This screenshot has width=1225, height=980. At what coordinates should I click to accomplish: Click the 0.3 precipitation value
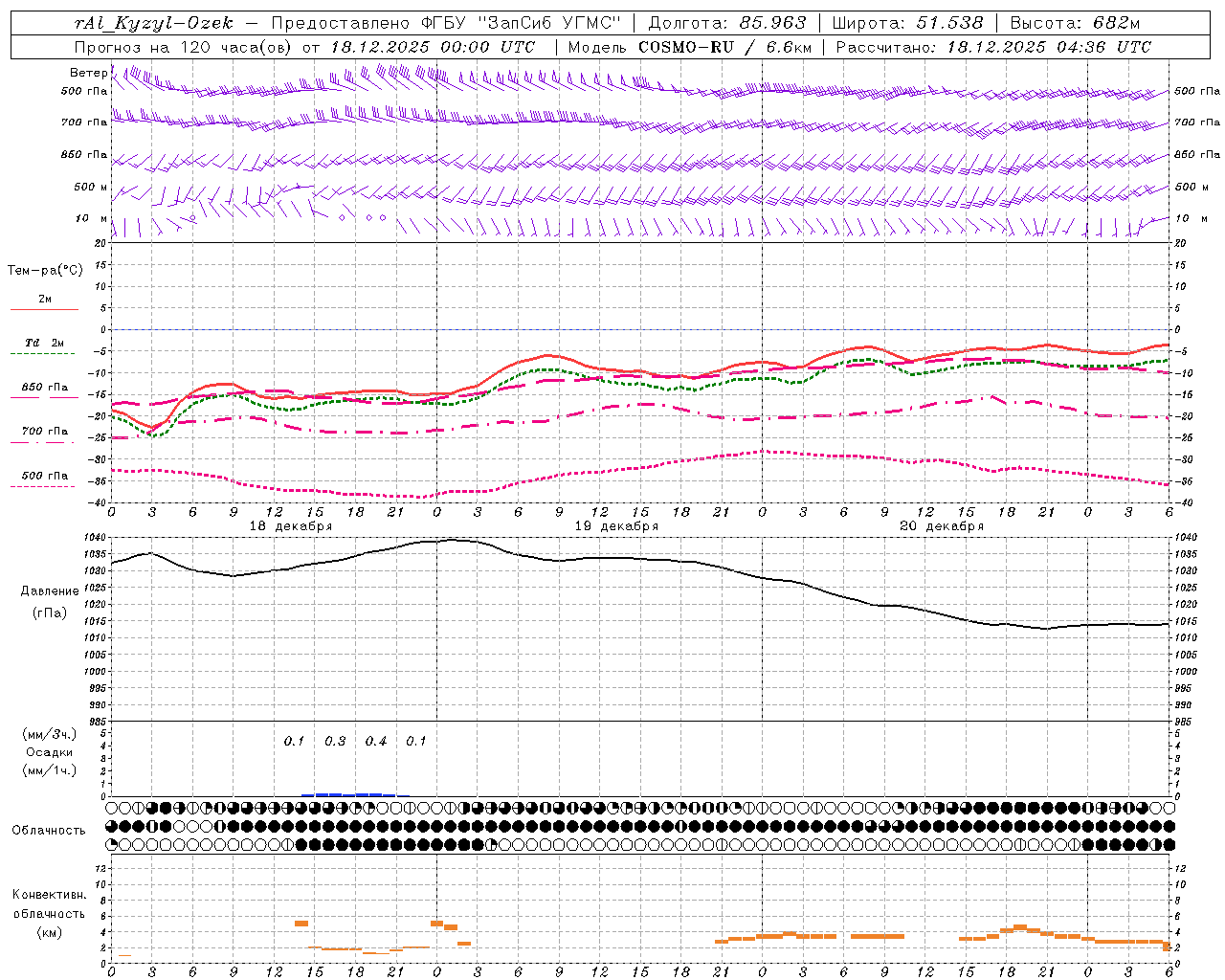tap(335, 742)
